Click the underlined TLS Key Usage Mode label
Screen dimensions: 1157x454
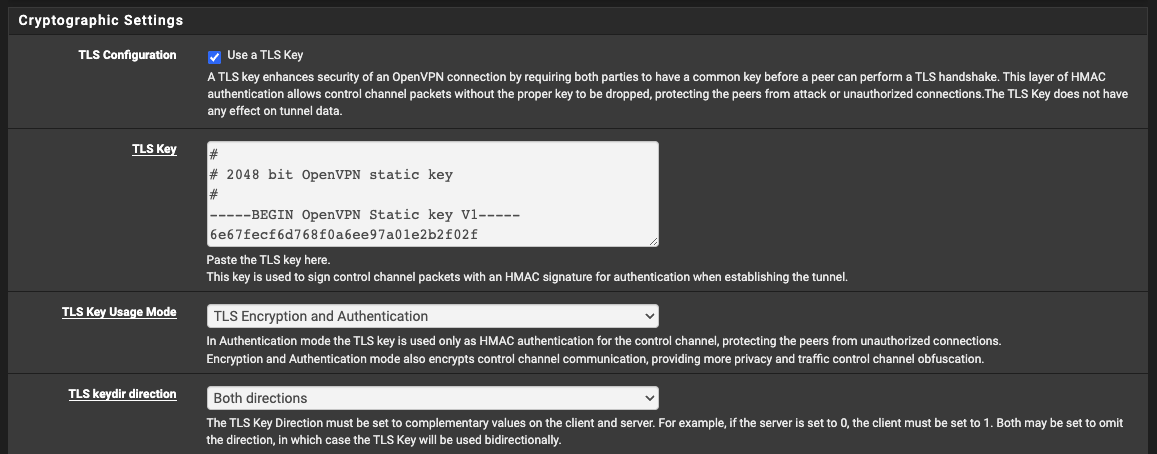point(119,312)
